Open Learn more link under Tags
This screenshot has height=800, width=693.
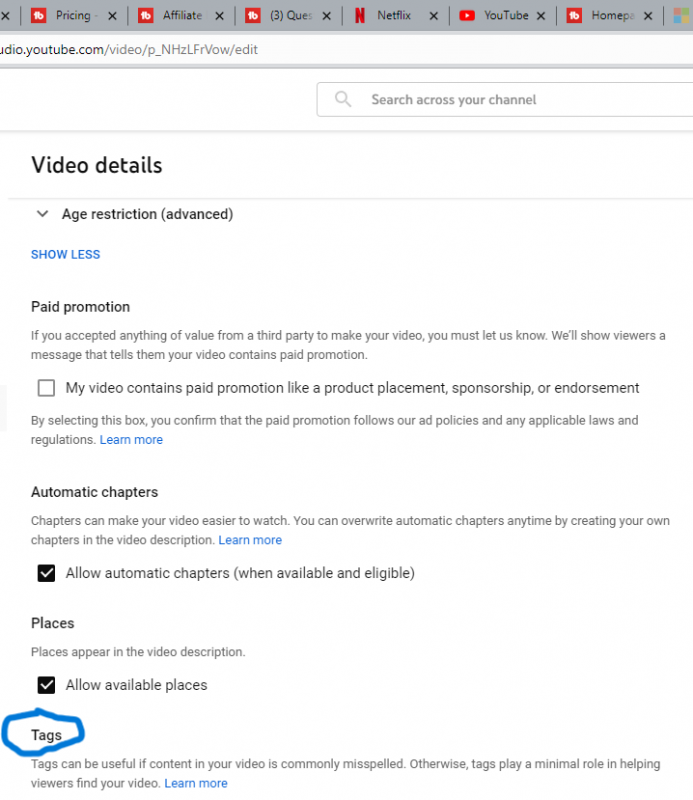point(196,783)
